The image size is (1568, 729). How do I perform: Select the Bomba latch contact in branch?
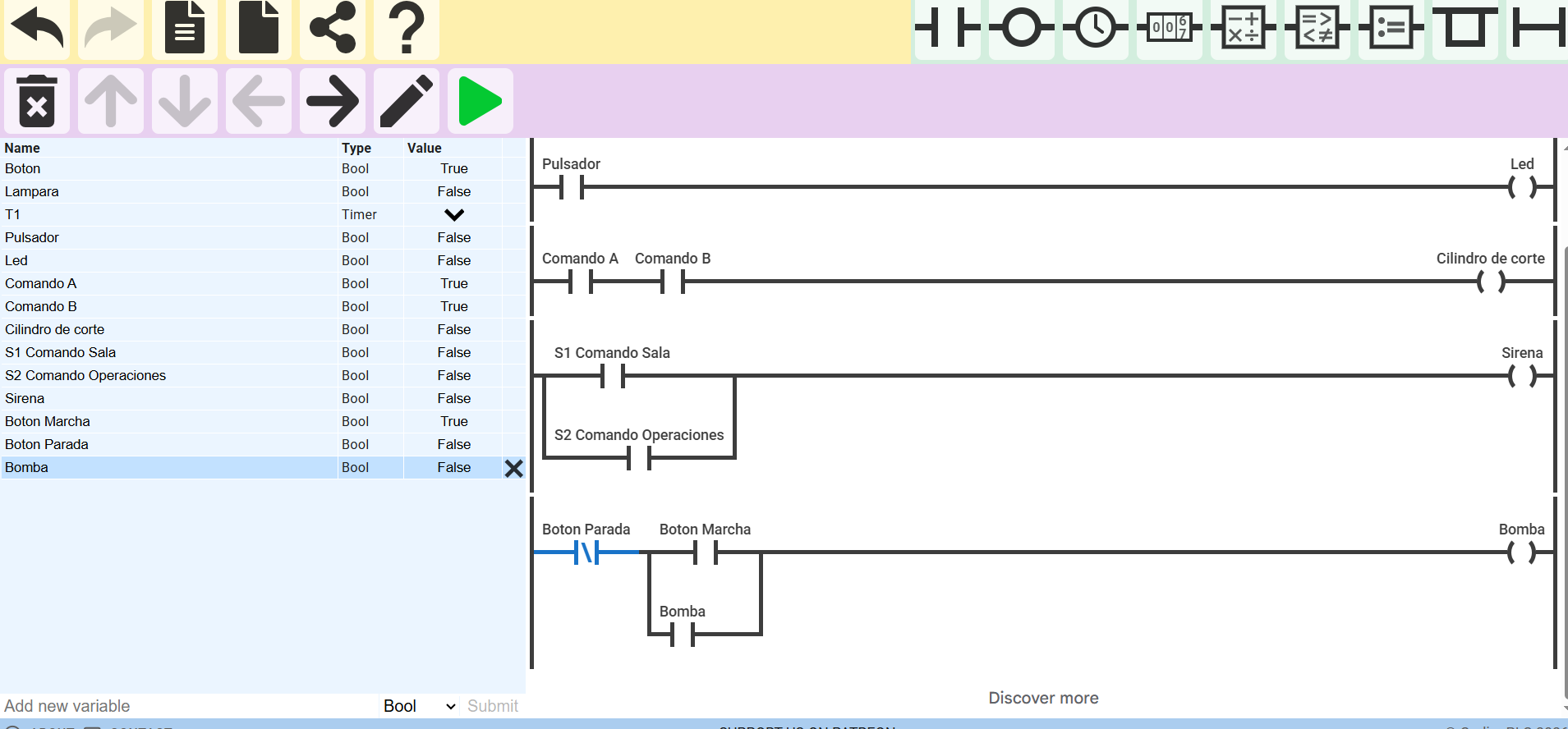tap(683, 635)
